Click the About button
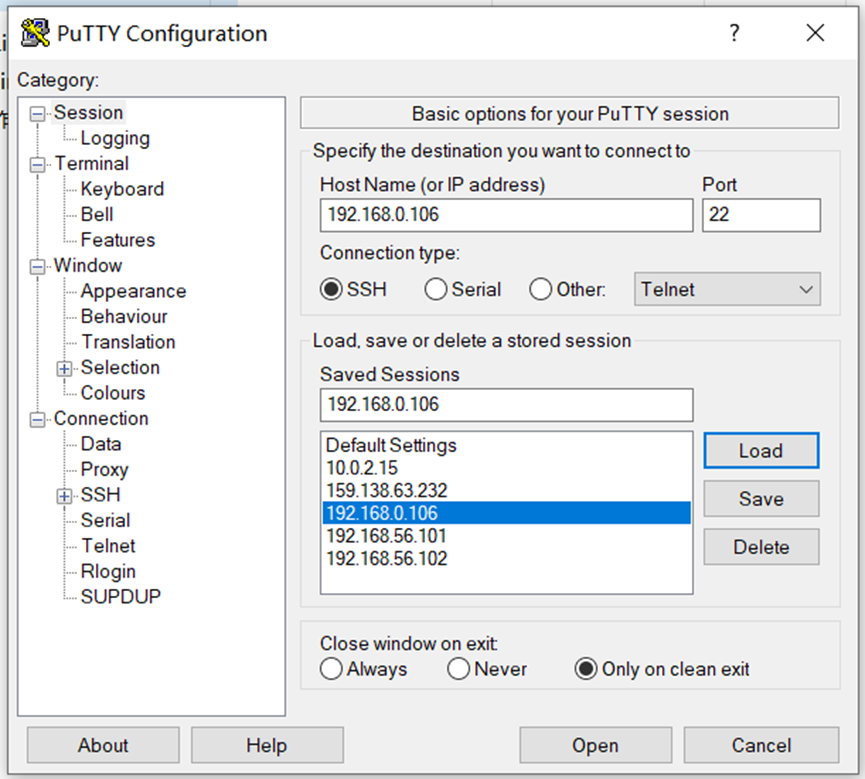865x779 pixels. click(x=103, y=745)
